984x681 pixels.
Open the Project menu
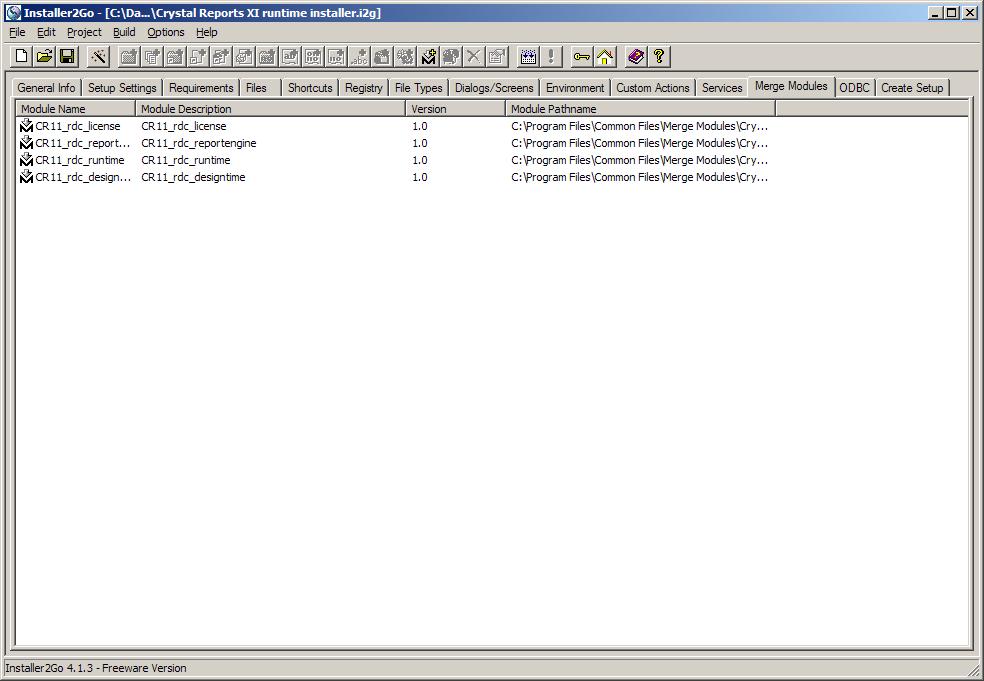pos(84,32)
